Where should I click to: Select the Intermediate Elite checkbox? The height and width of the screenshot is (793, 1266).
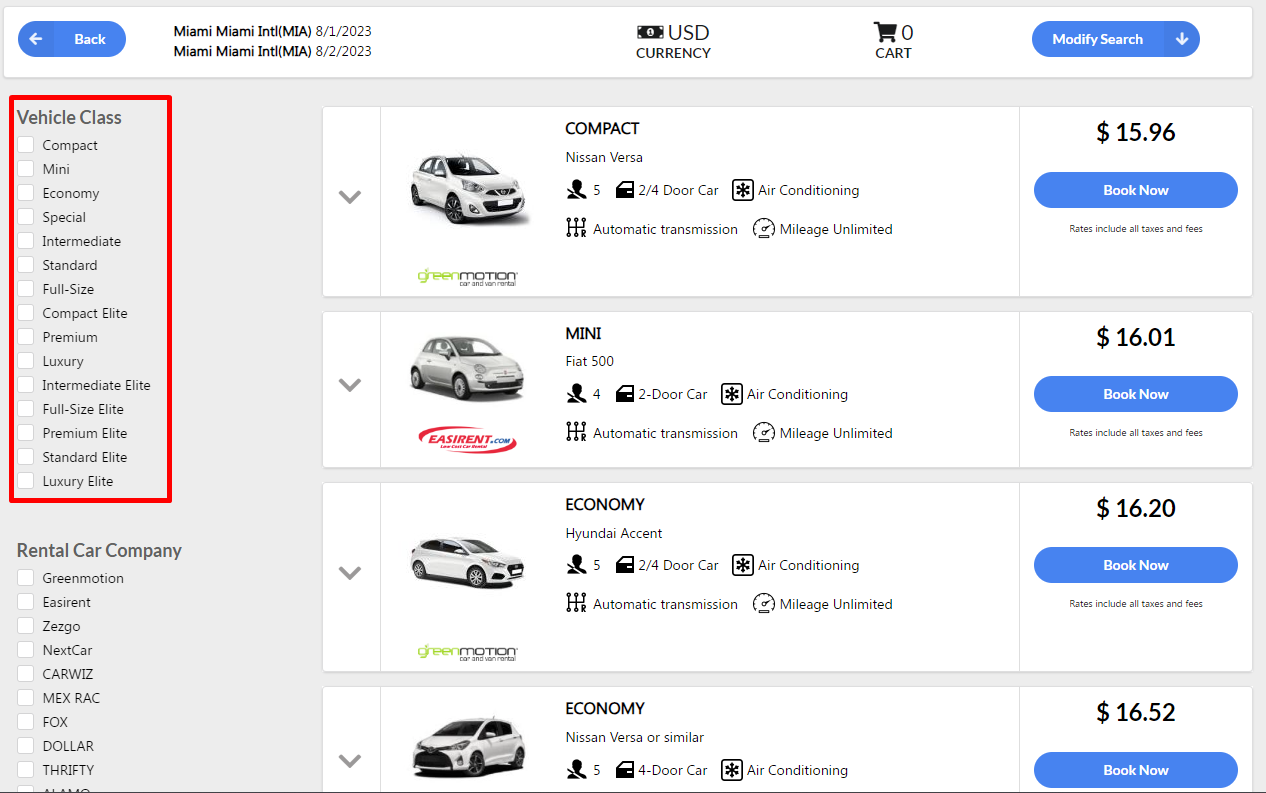tap(26, 385)
